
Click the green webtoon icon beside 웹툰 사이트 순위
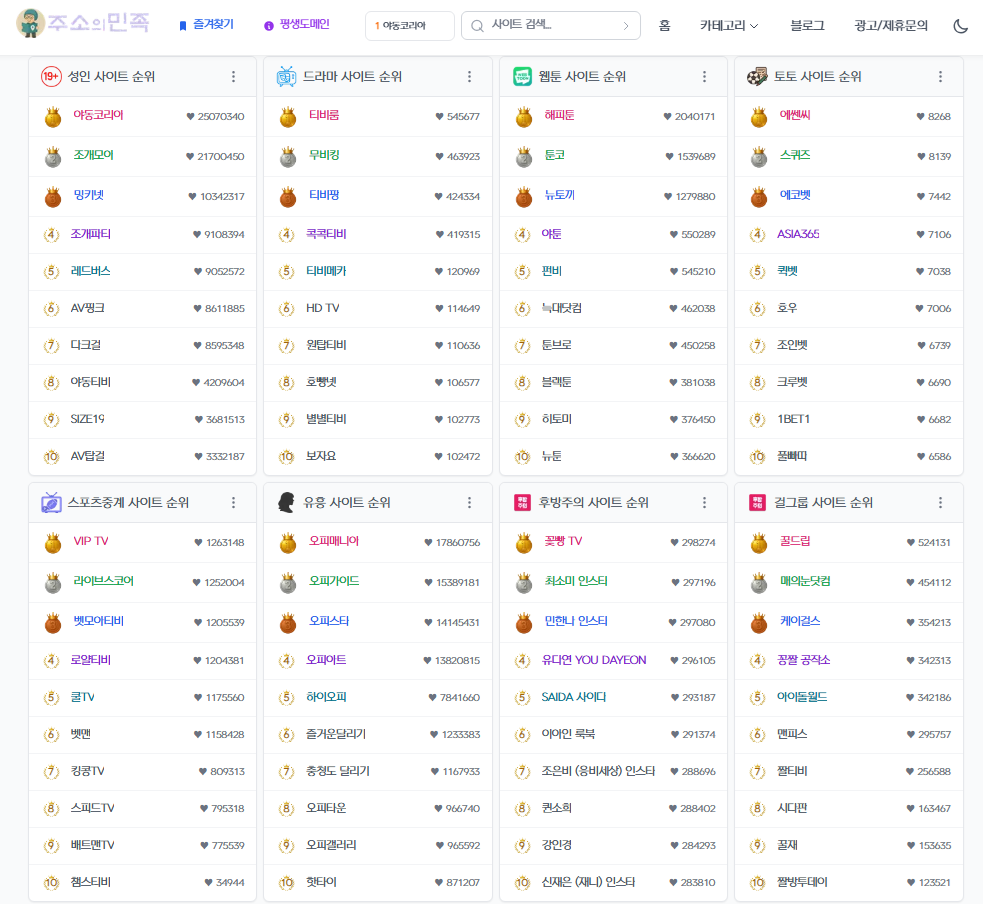click(522, 77)
